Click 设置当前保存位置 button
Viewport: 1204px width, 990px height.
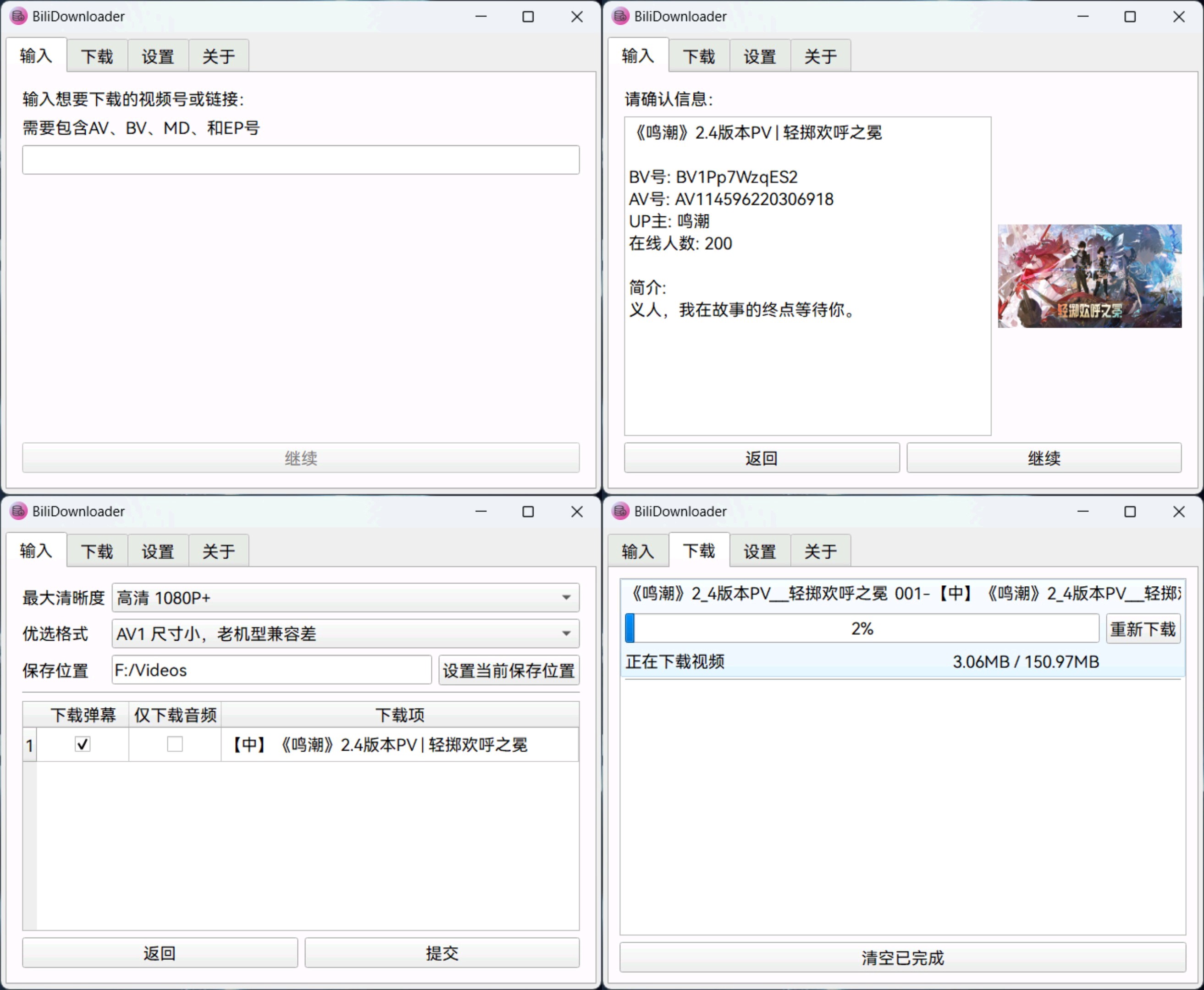508,670
